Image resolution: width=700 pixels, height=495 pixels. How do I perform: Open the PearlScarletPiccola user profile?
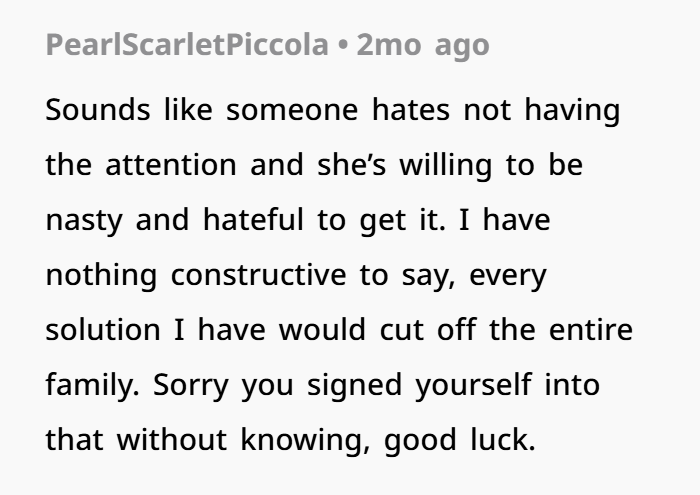tap(187, 45)
